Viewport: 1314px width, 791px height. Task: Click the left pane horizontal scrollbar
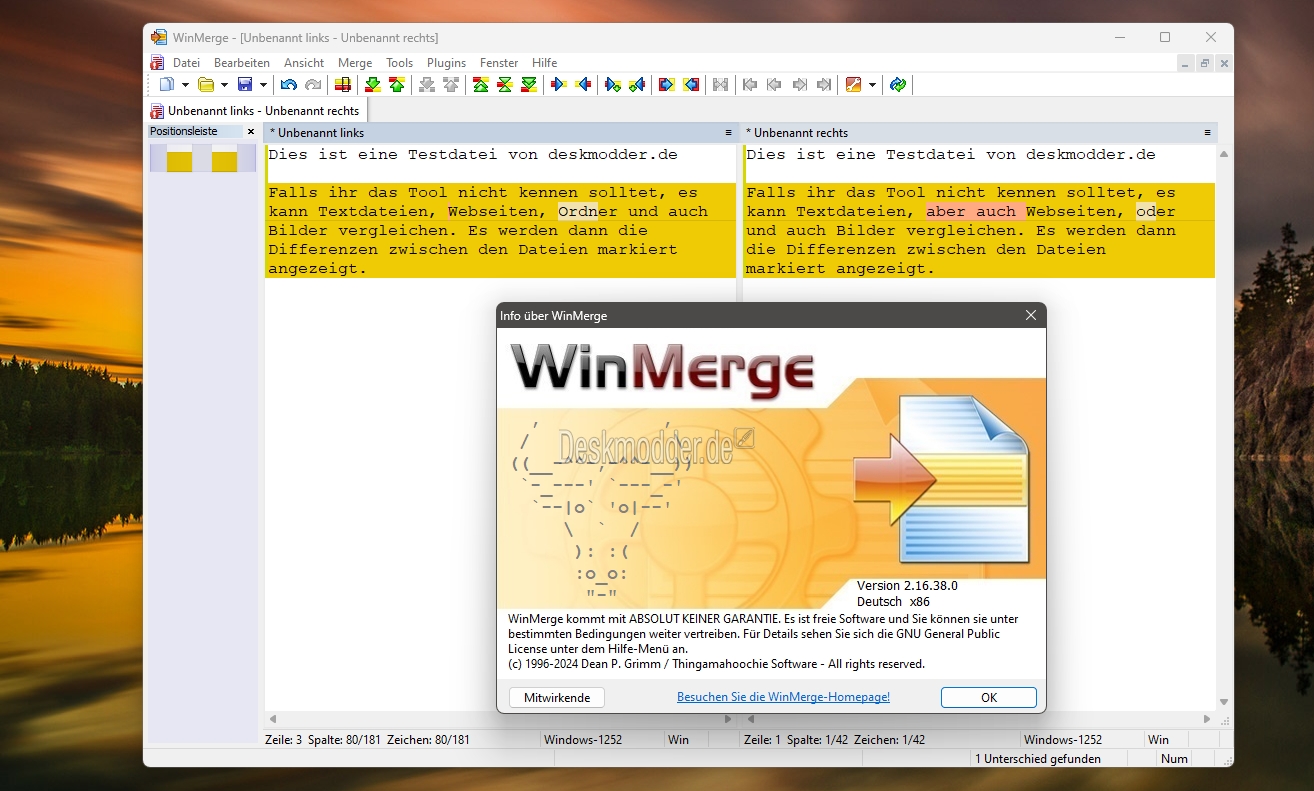pos(501,719)
